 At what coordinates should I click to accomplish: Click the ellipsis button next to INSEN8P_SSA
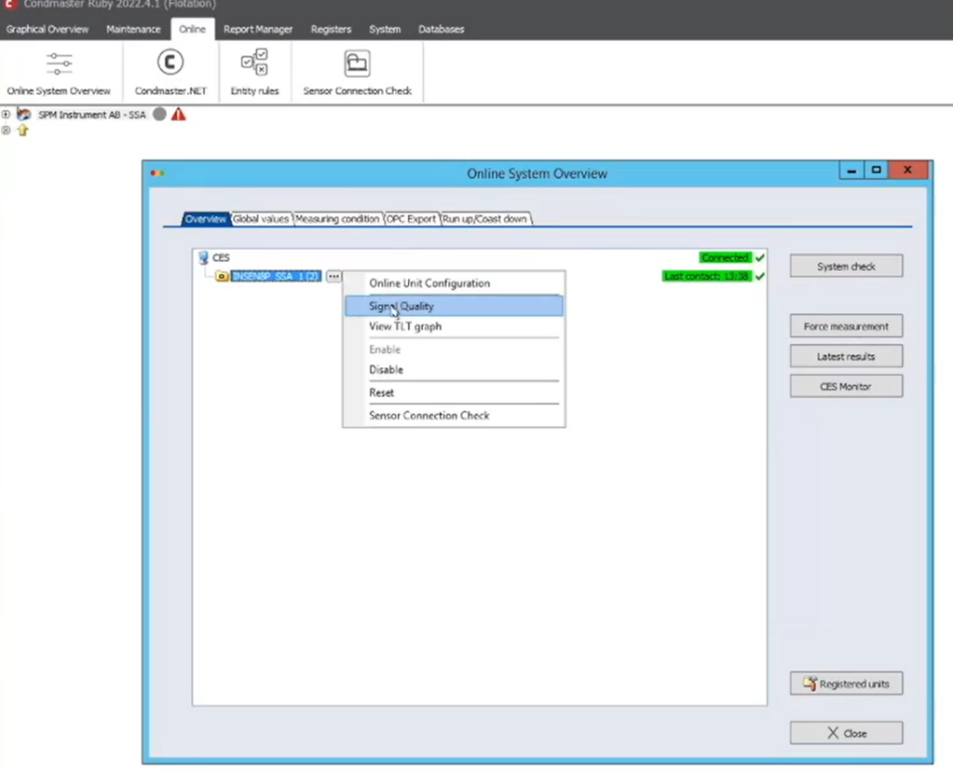point(333,276)
